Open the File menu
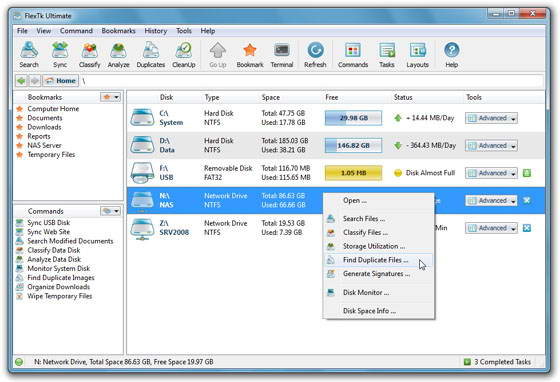The width and height of the screenshot is (560, 382). point(22,31)
